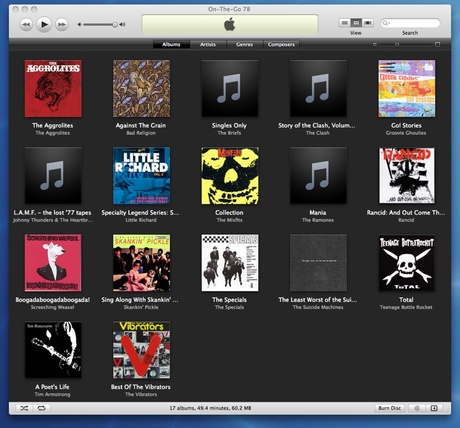Viewport: 460px width, 428px height.
Task: Click the large artwork icon beside size slider
Action: coord(437,44)
